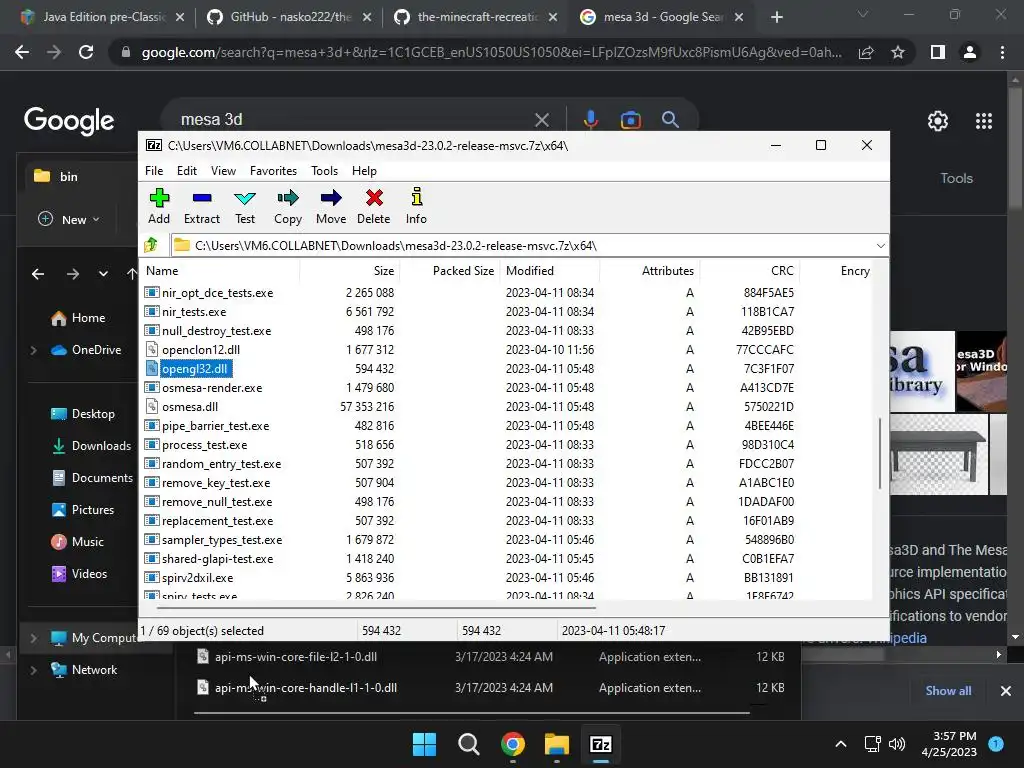
Task: Open the Tools menu in 7-Zip
Action: [x=324, y=170]
